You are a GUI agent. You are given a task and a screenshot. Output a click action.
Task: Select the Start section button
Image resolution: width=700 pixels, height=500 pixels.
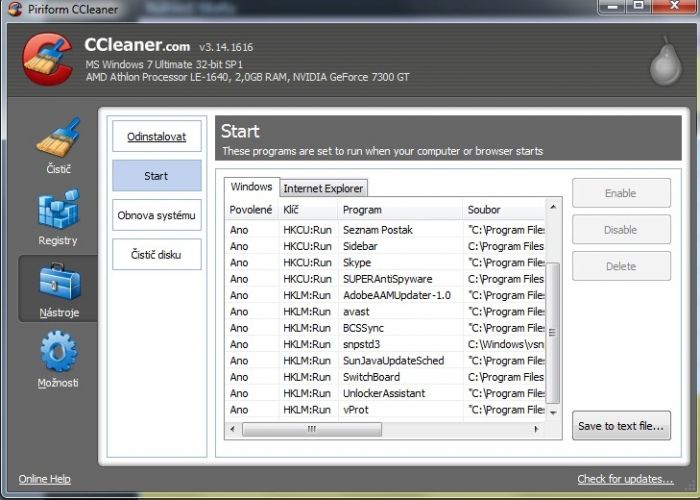(157, 175)
